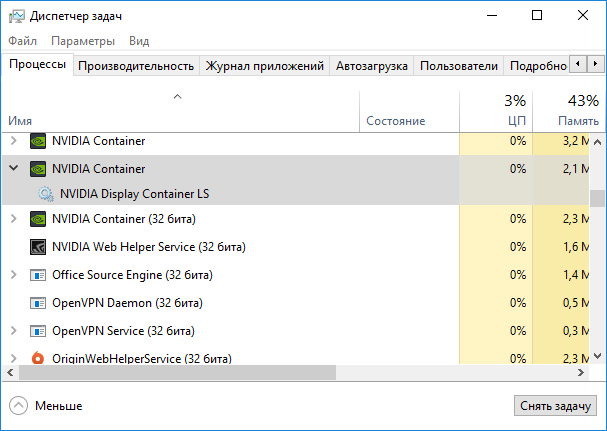The width and height of the screenshot is (607, 431).
Task: Click the Task Manager title bar icon
Action: pyautogui.click(x=17, y=16)
